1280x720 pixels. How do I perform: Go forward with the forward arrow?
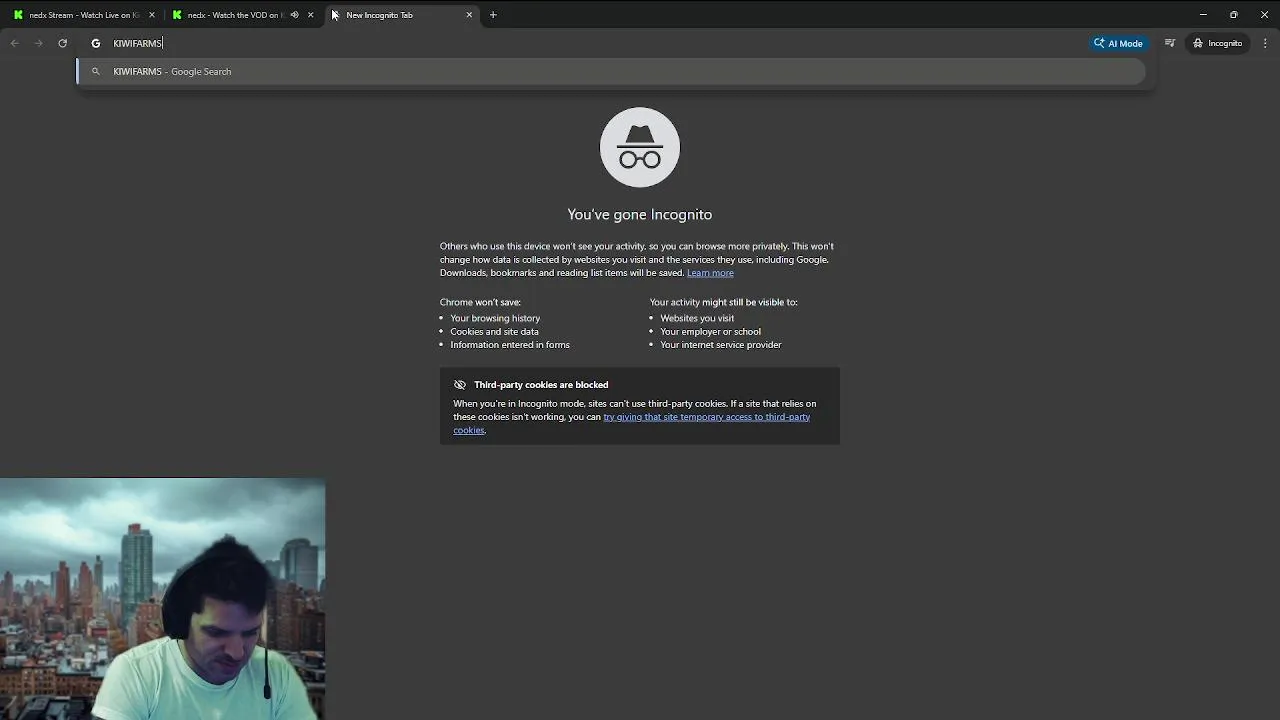(x=39, y=43)
